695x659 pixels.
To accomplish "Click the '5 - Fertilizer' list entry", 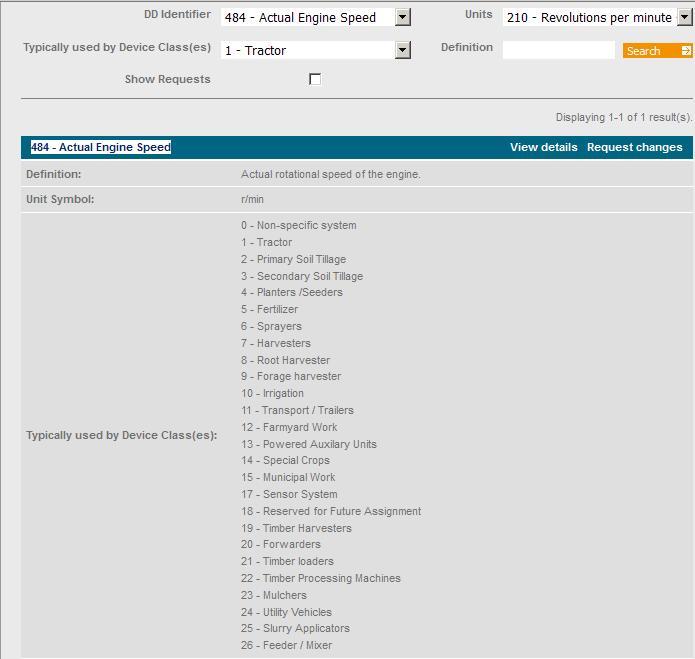I will coord(269,309).
